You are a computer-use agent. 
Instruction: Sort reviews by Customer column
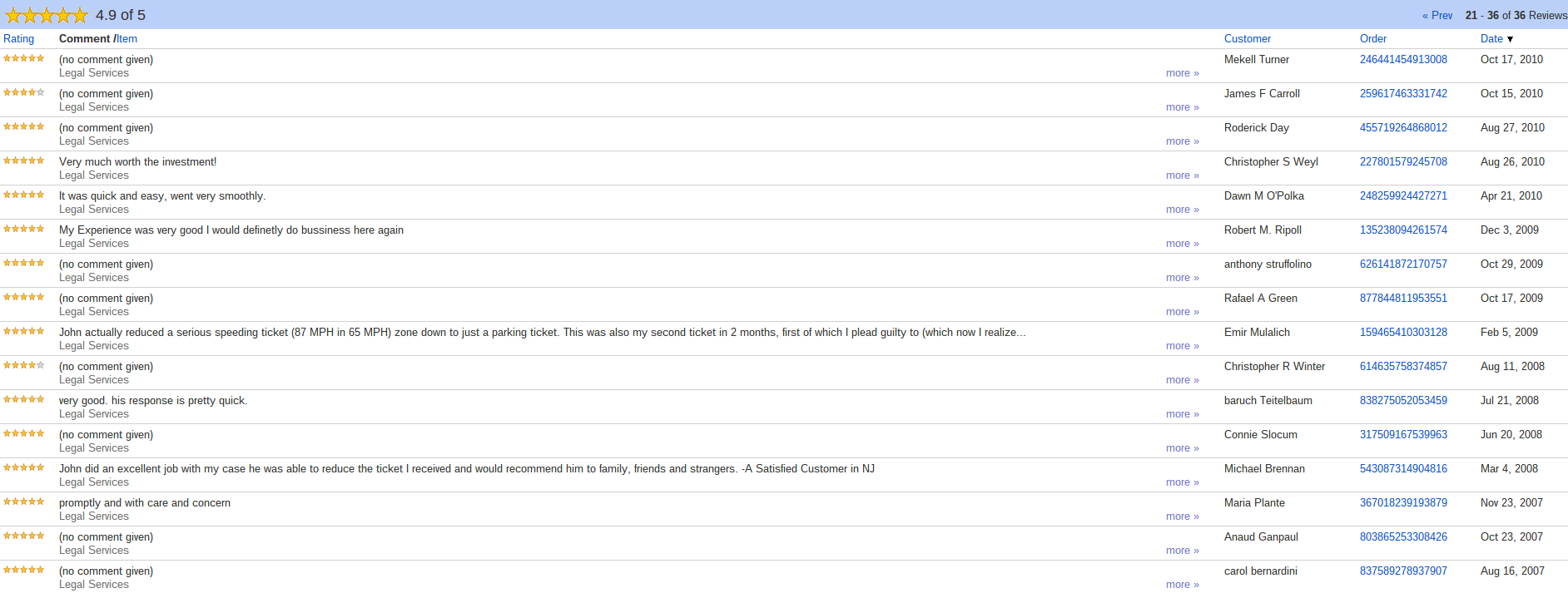point(1247,39)
